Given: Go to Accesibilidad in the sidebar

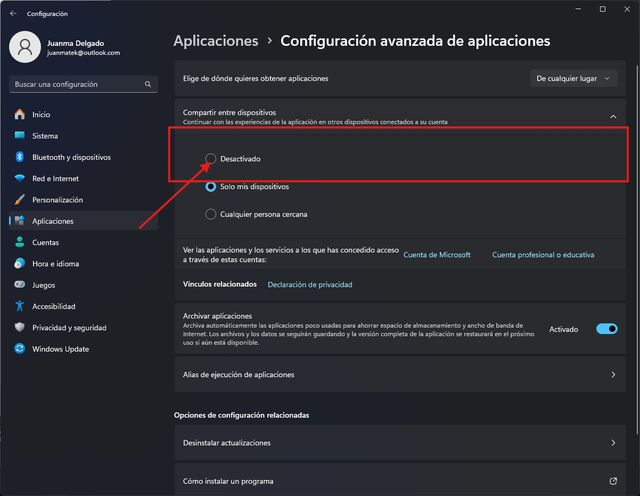Looking at the screenshot, I should 53,306.
